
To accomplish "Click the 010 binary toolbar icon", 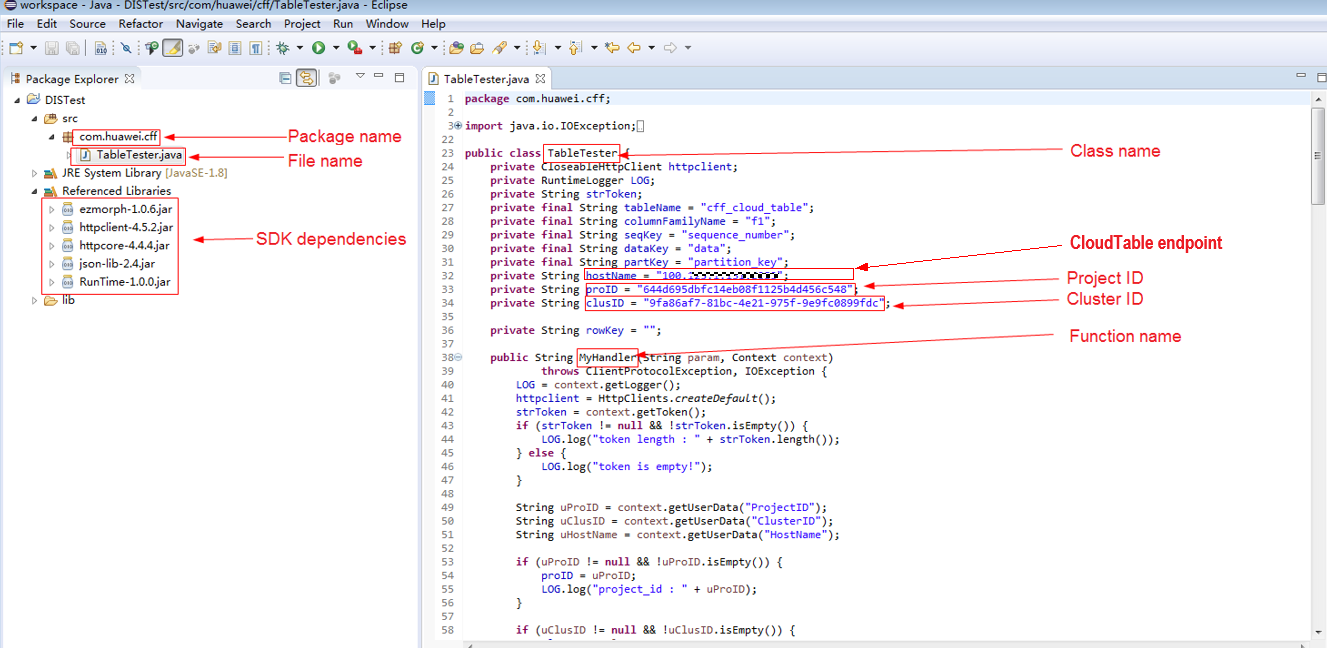I will point(101,48).
